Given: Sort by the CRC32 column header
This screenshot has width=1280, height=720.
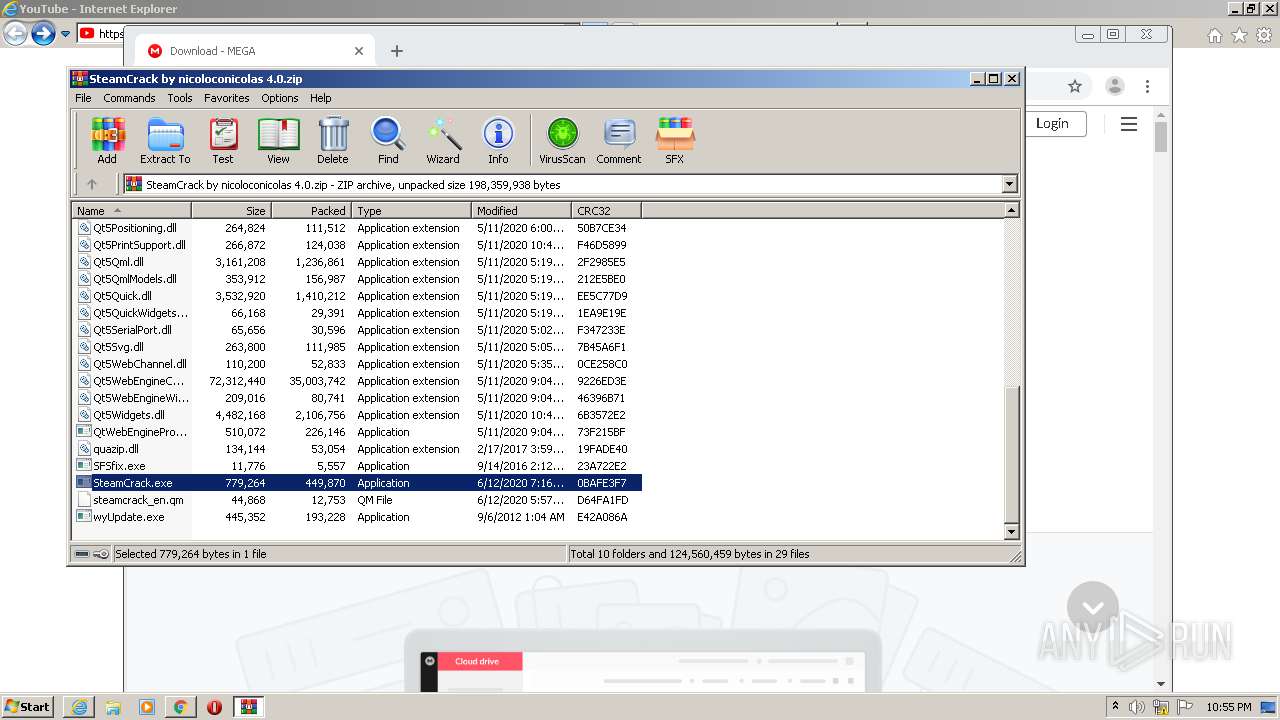Looking at the screenshot, I should pos(606,211).
